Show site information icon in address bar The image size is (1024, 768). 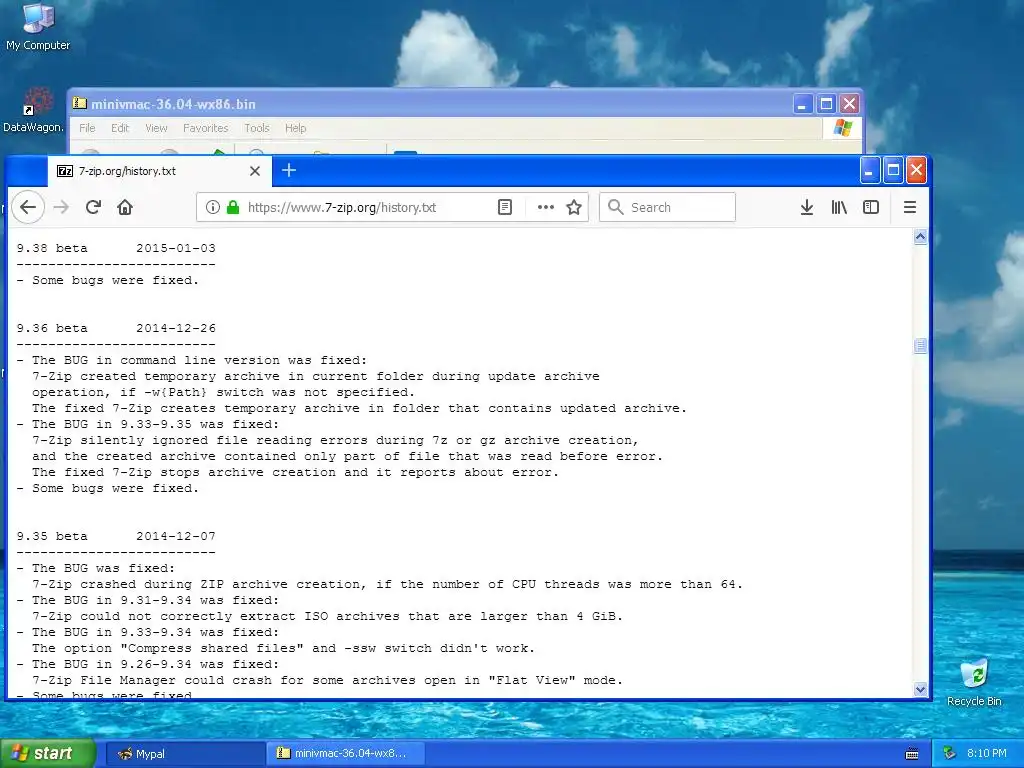[x=212, y=208]
